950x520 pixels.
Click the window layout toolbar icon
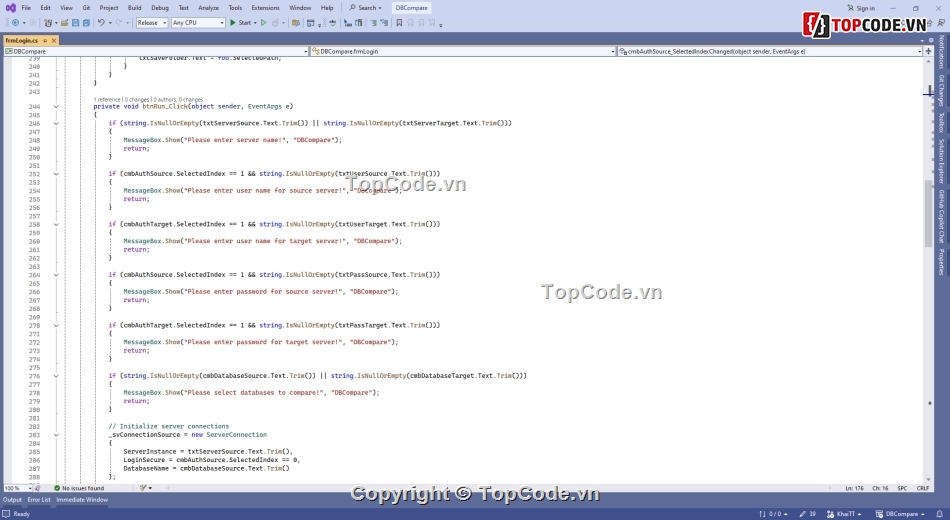(x=311, y=22)
